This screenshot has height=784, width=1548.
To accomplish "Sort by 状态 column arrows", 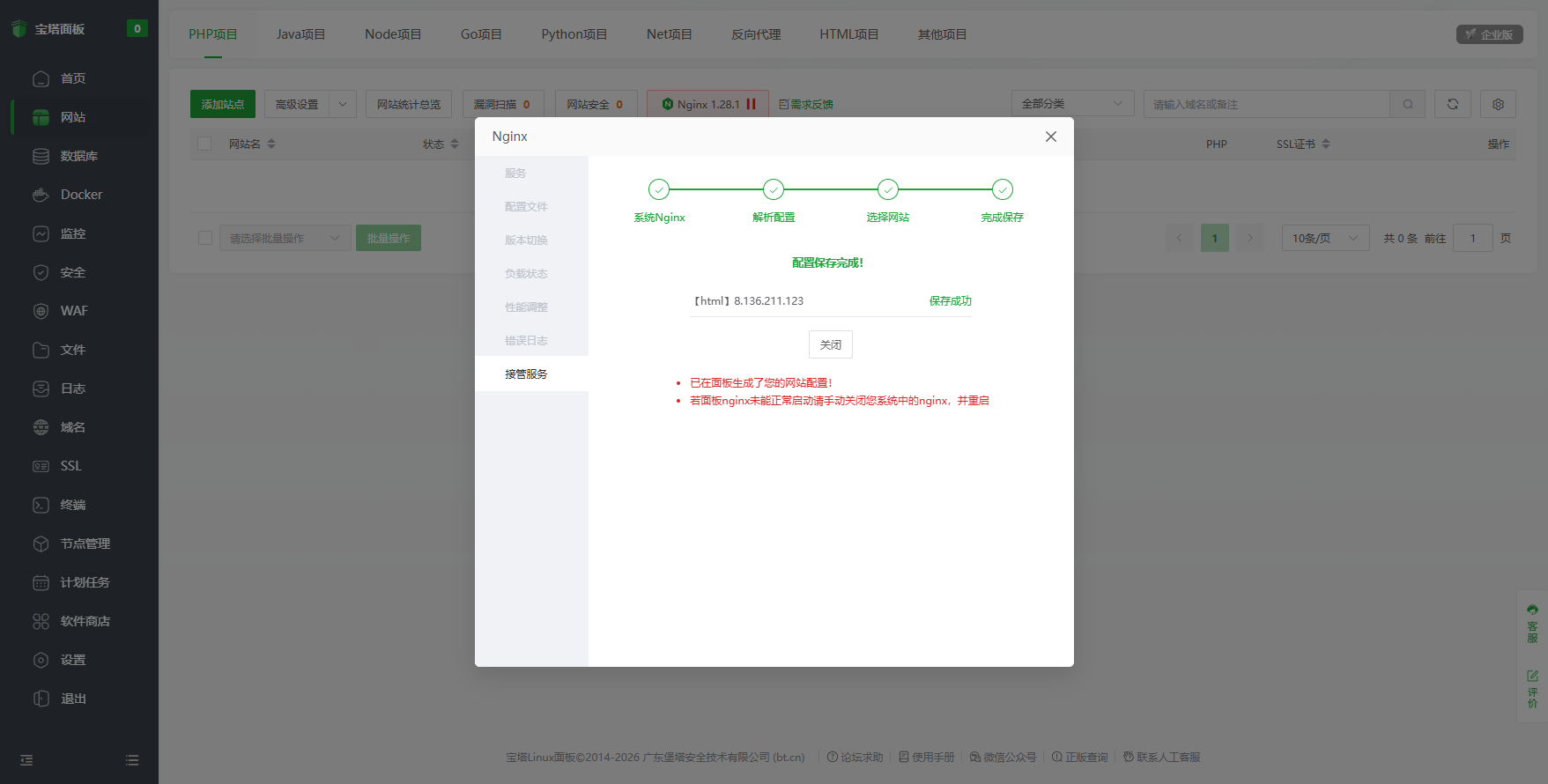I will point(455,144).
